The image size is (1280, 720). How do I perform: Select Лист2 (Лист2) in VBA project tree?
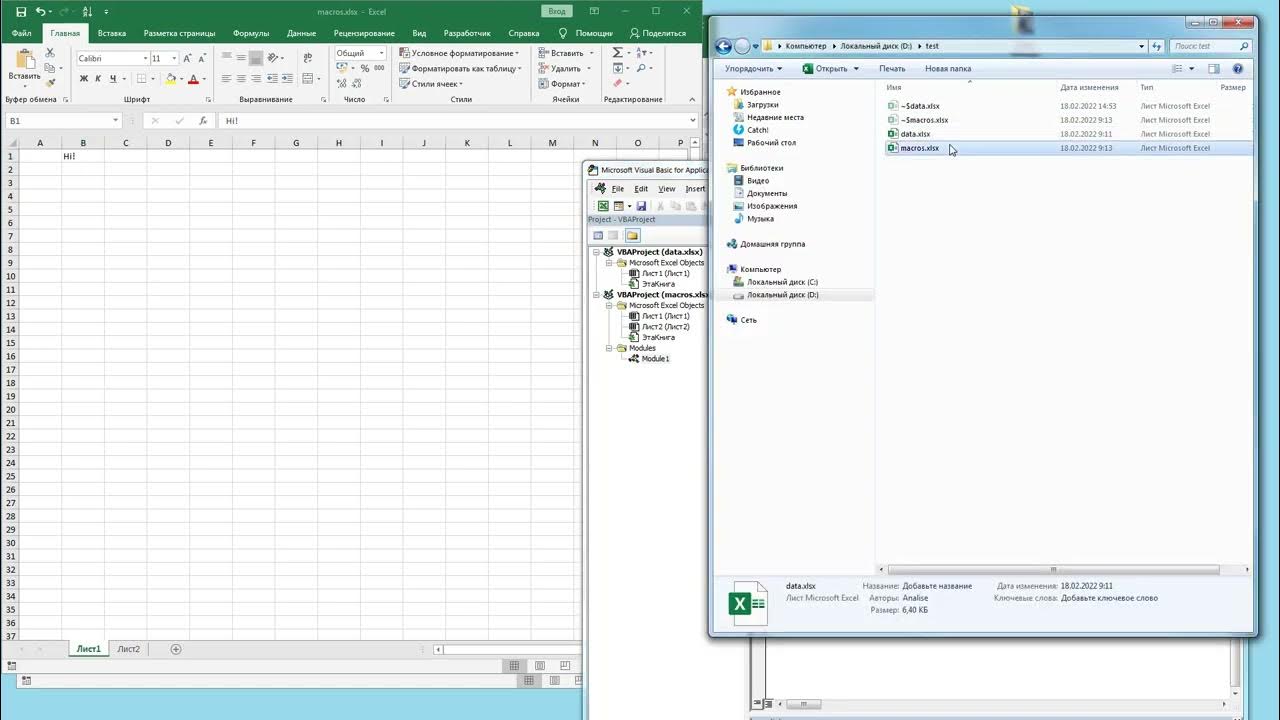(665, 327)
